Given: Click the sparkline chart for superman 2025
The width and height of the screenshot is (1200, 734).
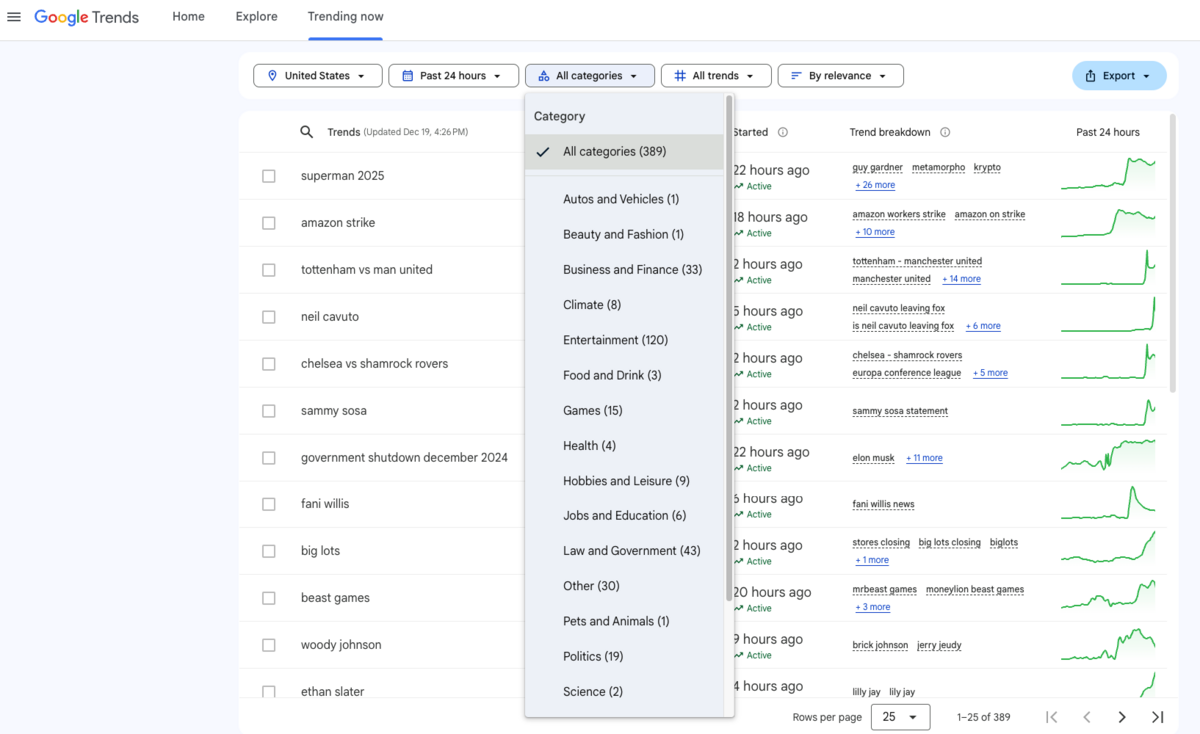Looking at the screenshot, I should (x=1108, y=174).
